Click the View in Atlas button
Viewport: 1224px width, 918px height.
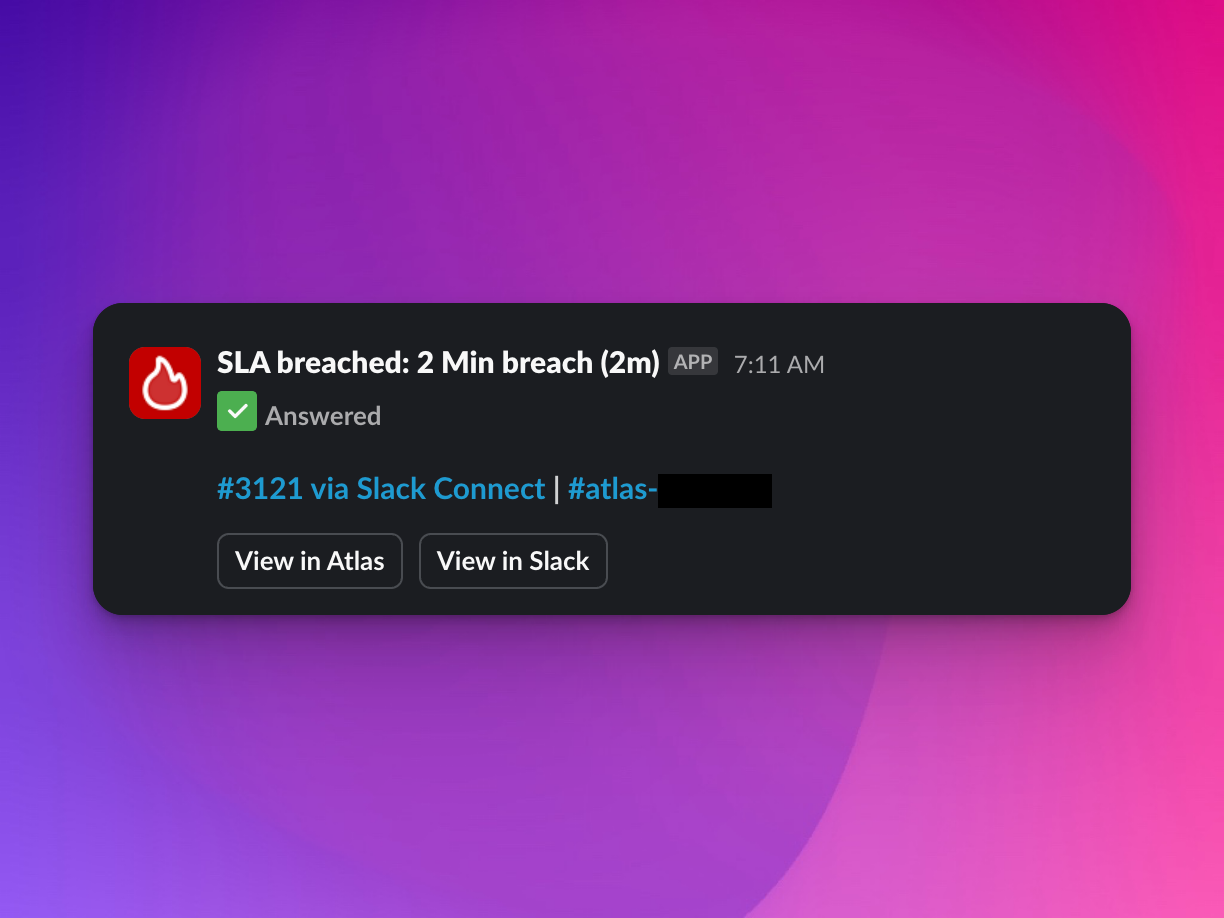coord(310,561)
